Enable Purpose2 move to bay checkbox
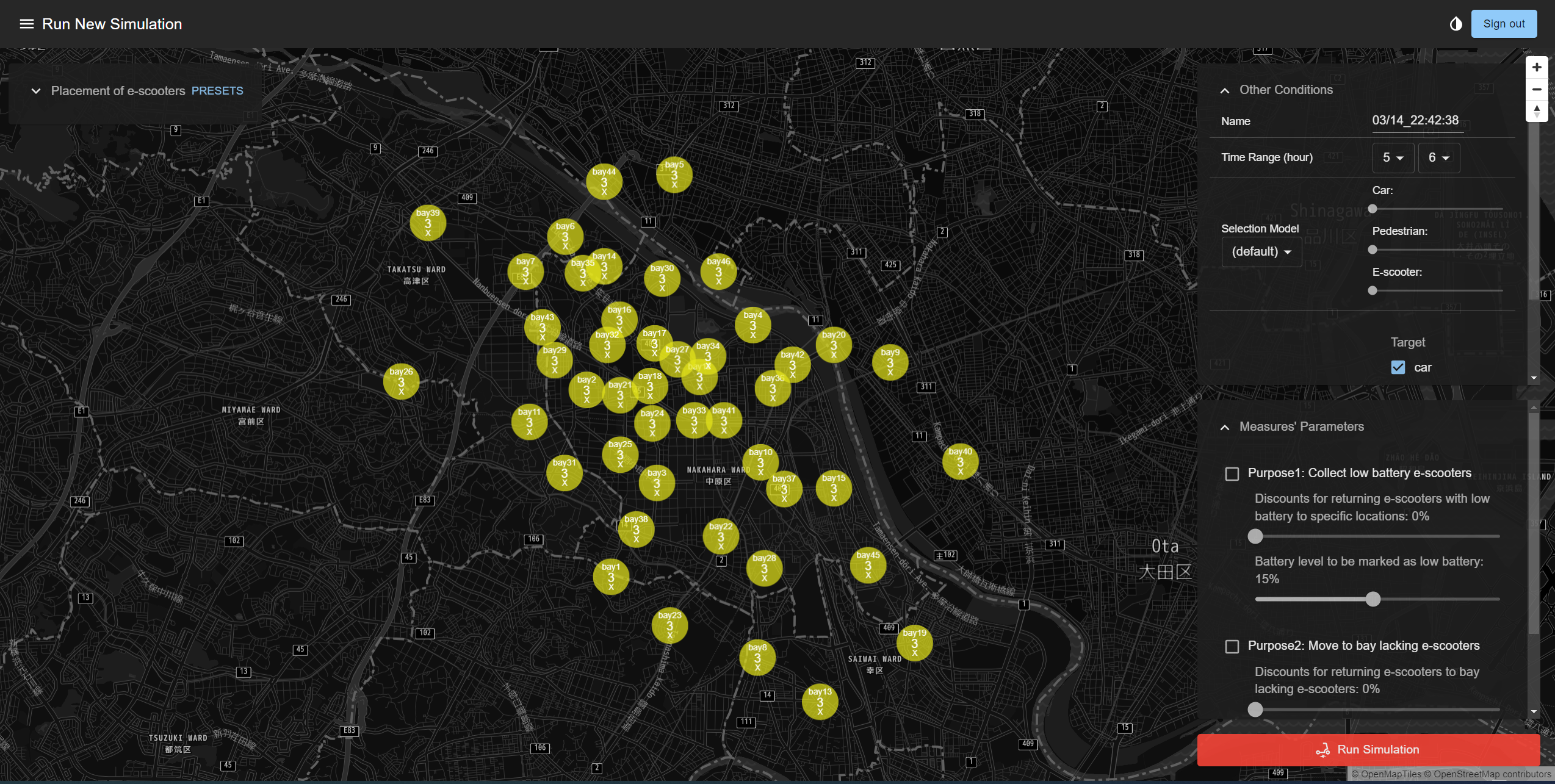1555x784 pixels. pos(1232,646)
